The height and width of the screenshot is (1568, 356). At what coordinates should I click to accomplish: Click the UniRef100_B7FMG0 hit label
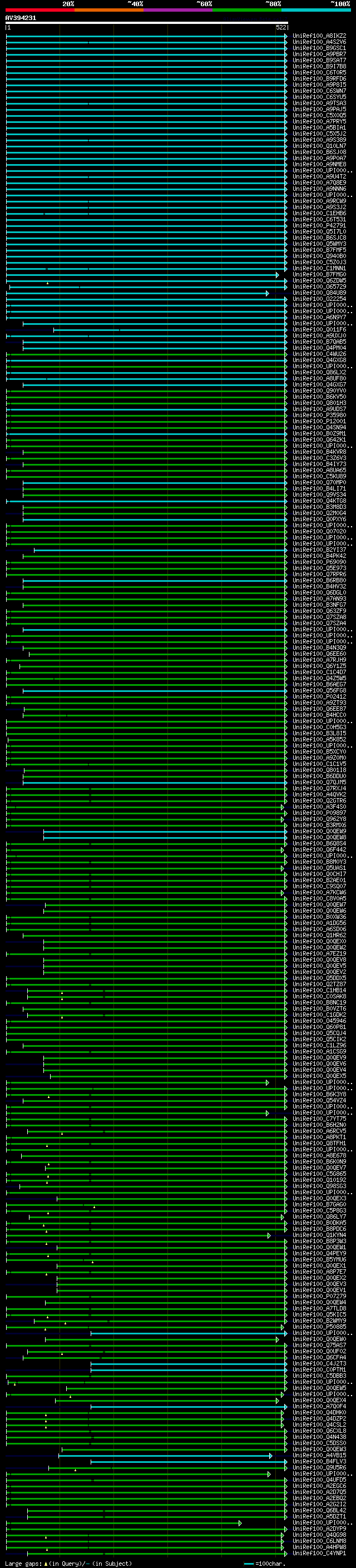[x=319, y=275]
